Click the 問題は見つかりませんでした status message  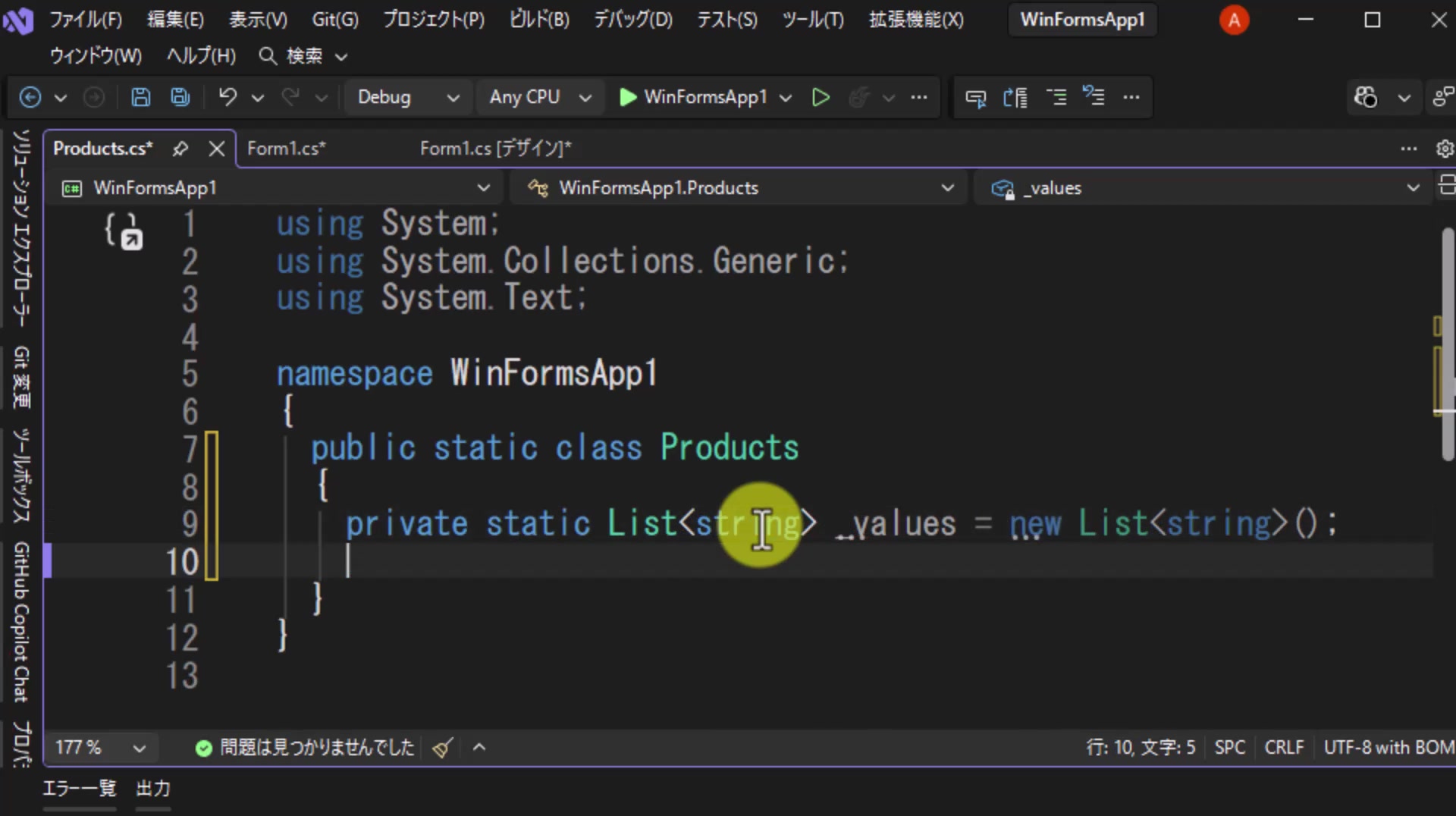coord(305,748)
